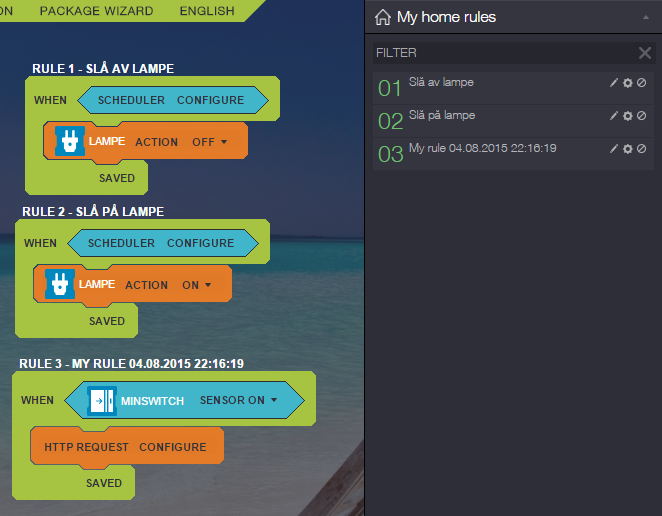Click the Lampe plug icon in Rule 1
The image size is (662, 516).
69,142
